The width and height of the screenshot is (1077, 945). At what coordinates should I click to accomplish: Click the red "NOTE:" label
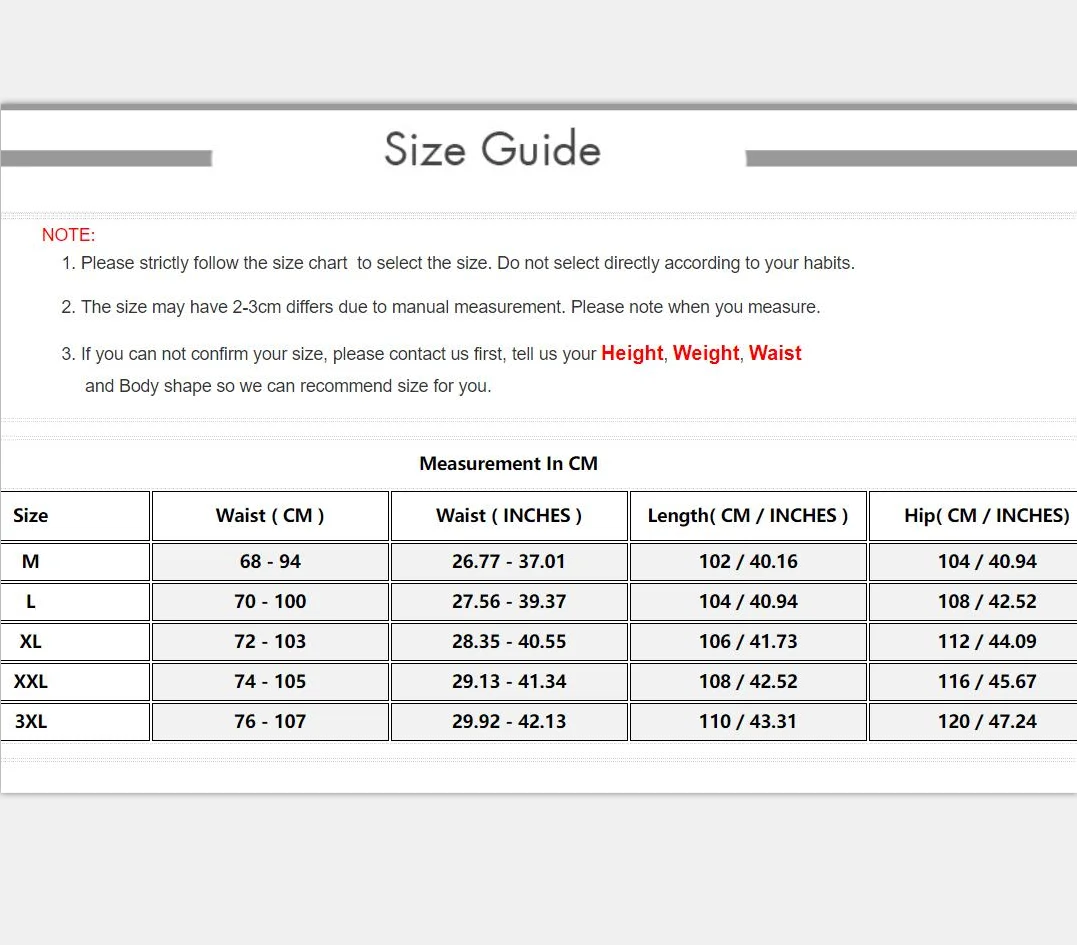coord(69,235)
